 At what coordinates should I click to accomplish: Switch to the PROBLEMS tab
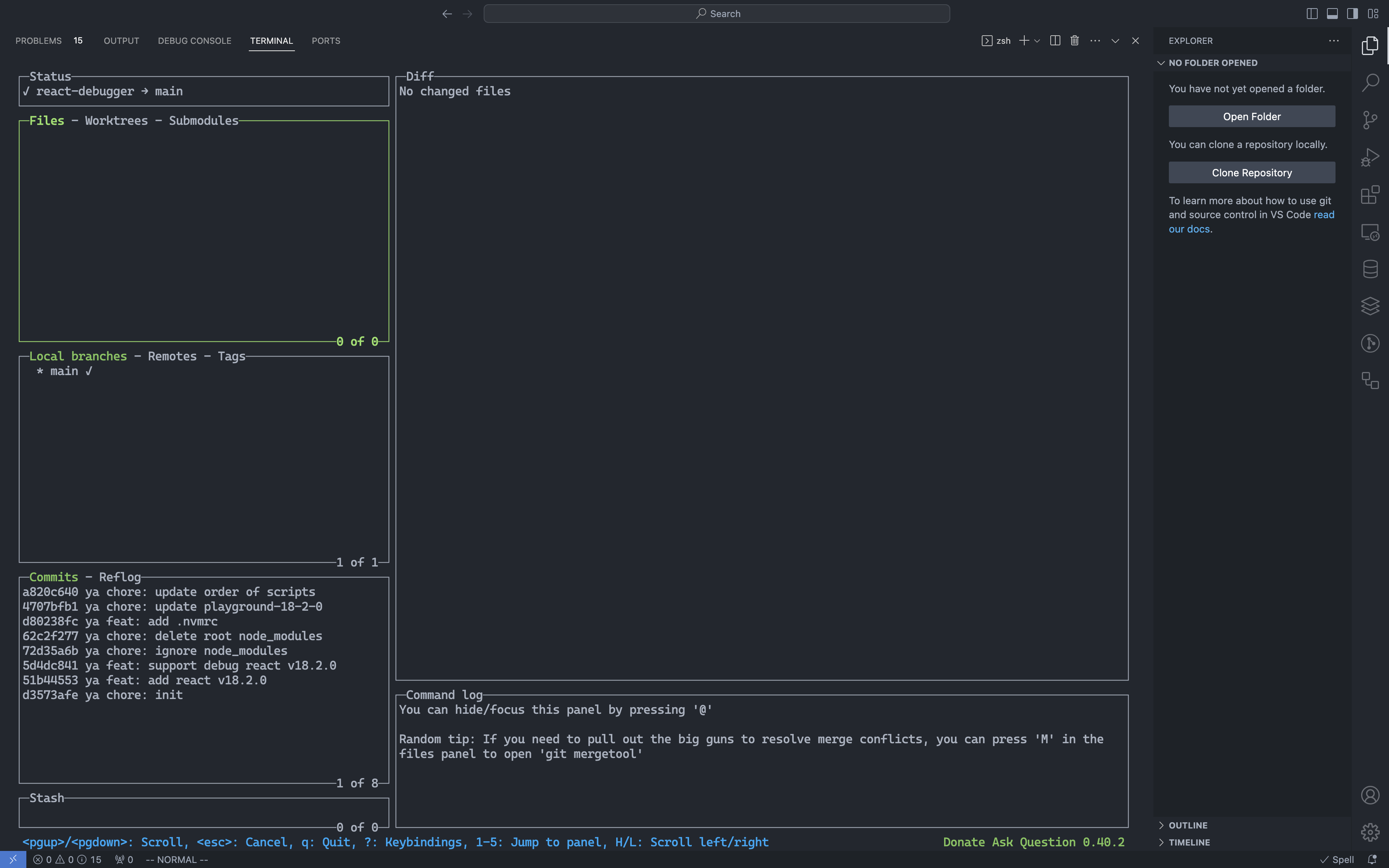click(38, 40)
